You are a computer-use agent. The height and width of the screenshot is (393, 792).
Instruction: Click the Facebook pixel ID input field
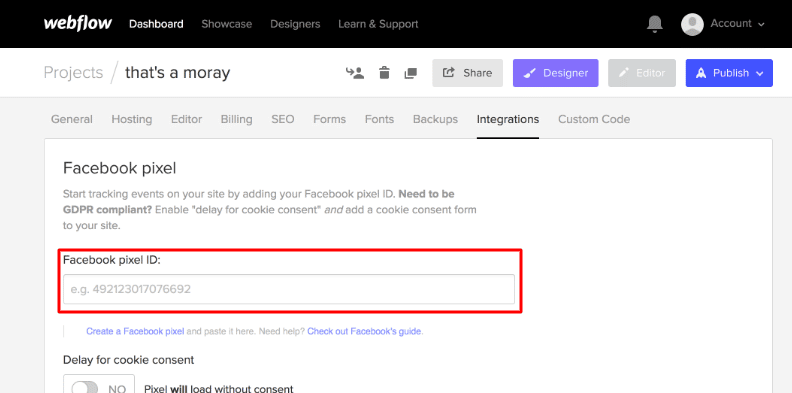289,289
